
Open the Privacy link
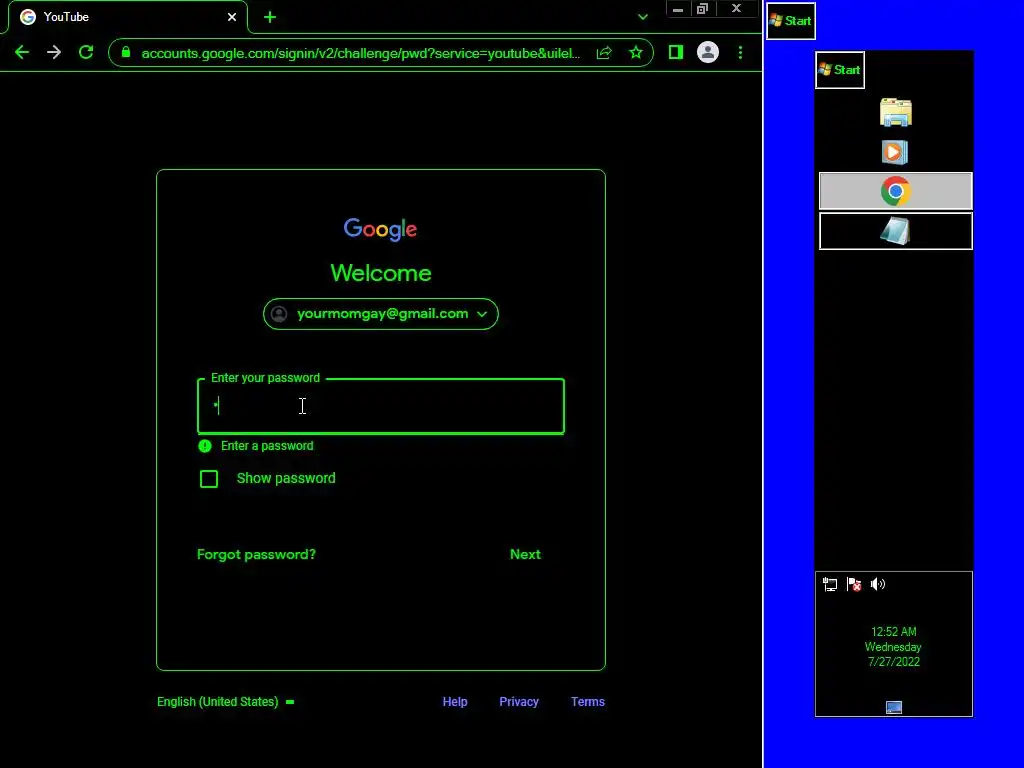coord(519,702)
